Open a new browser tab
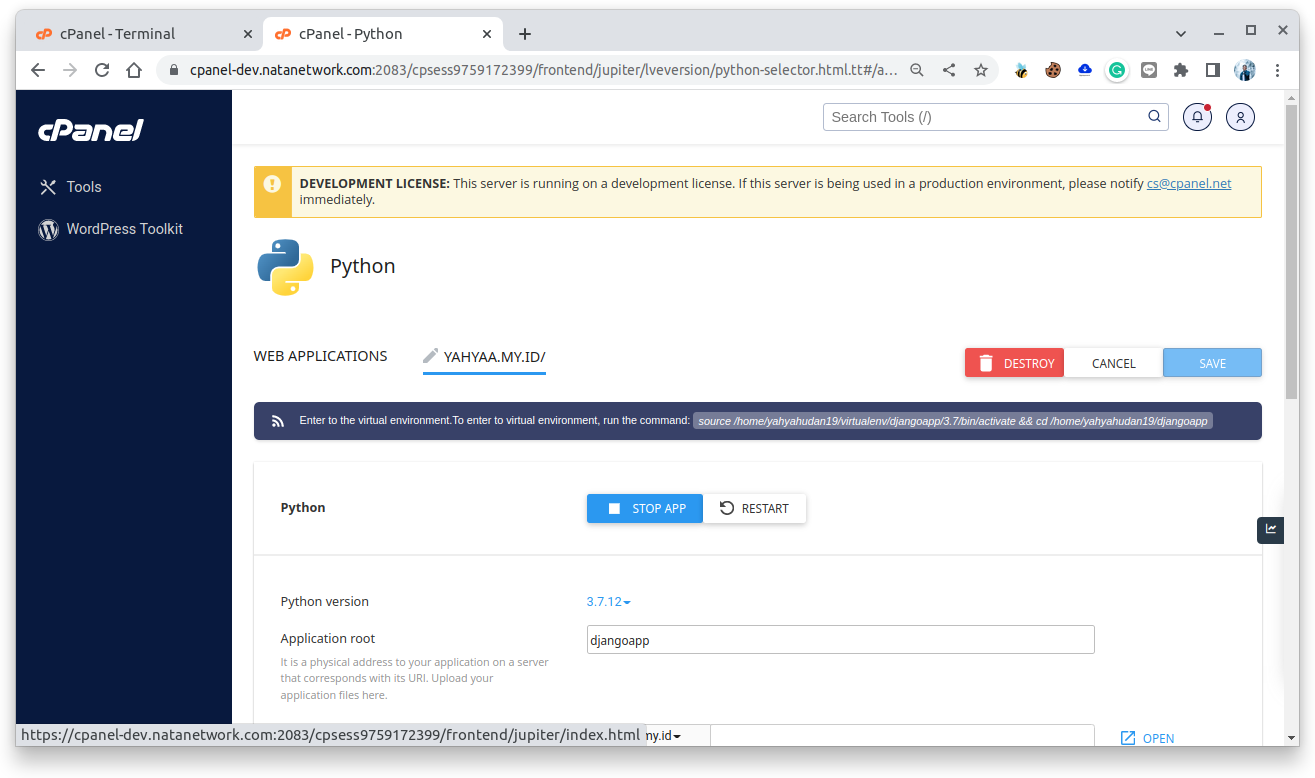Image resolution: width=1315 pixels, height=778 pixels. pyautogui.click(x=525, y=34)
